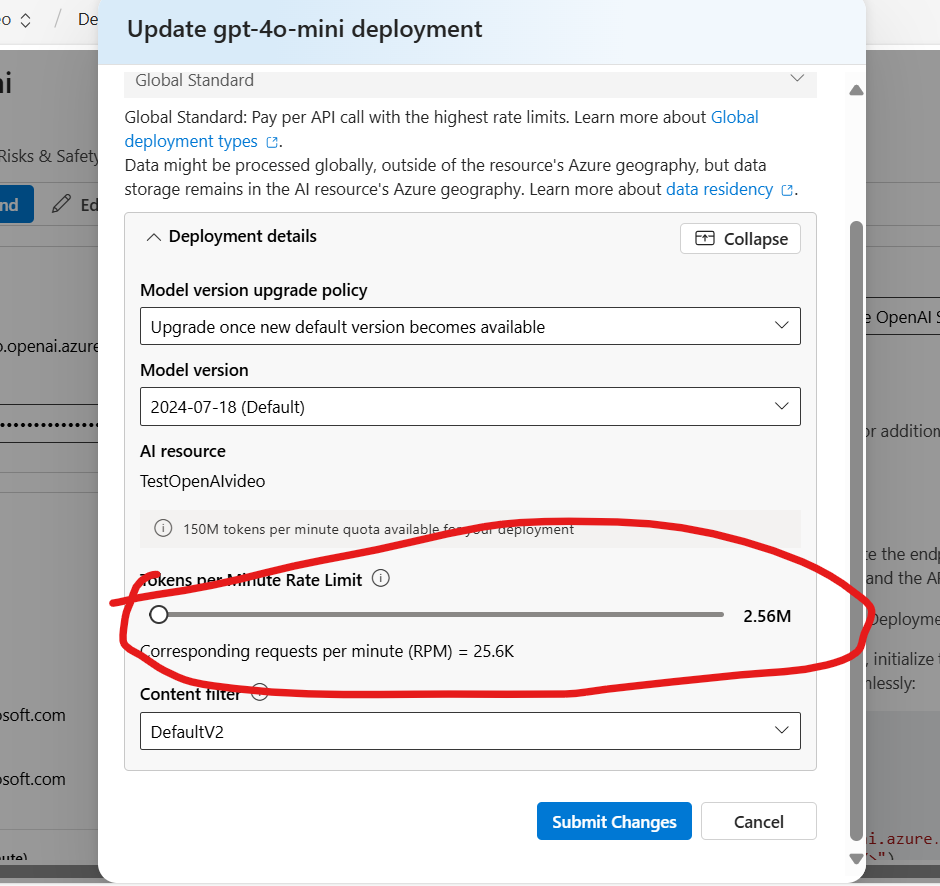
Task: Open the external link icon after data residency
Action: [x=787, y=191]
